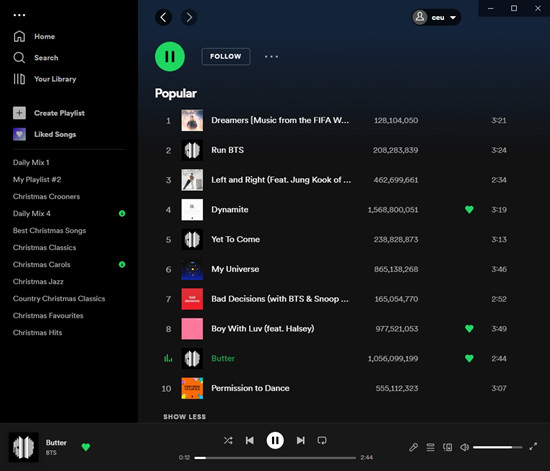This screenshot has height=471, width=550.
Task: Expand the ceu user account dropdown
Action: click(x=436, y=17)
